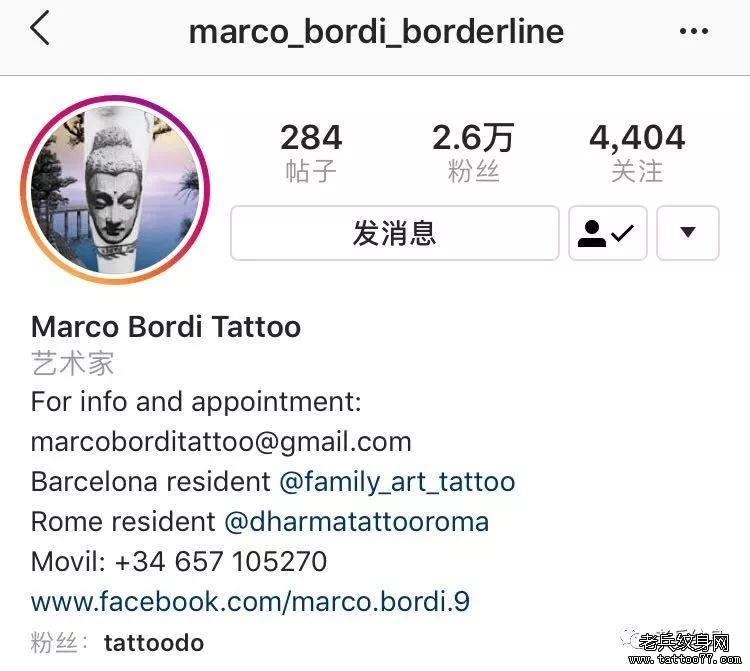Tap the marcoborditattoo@gmail.com email text

coord(221,442)
